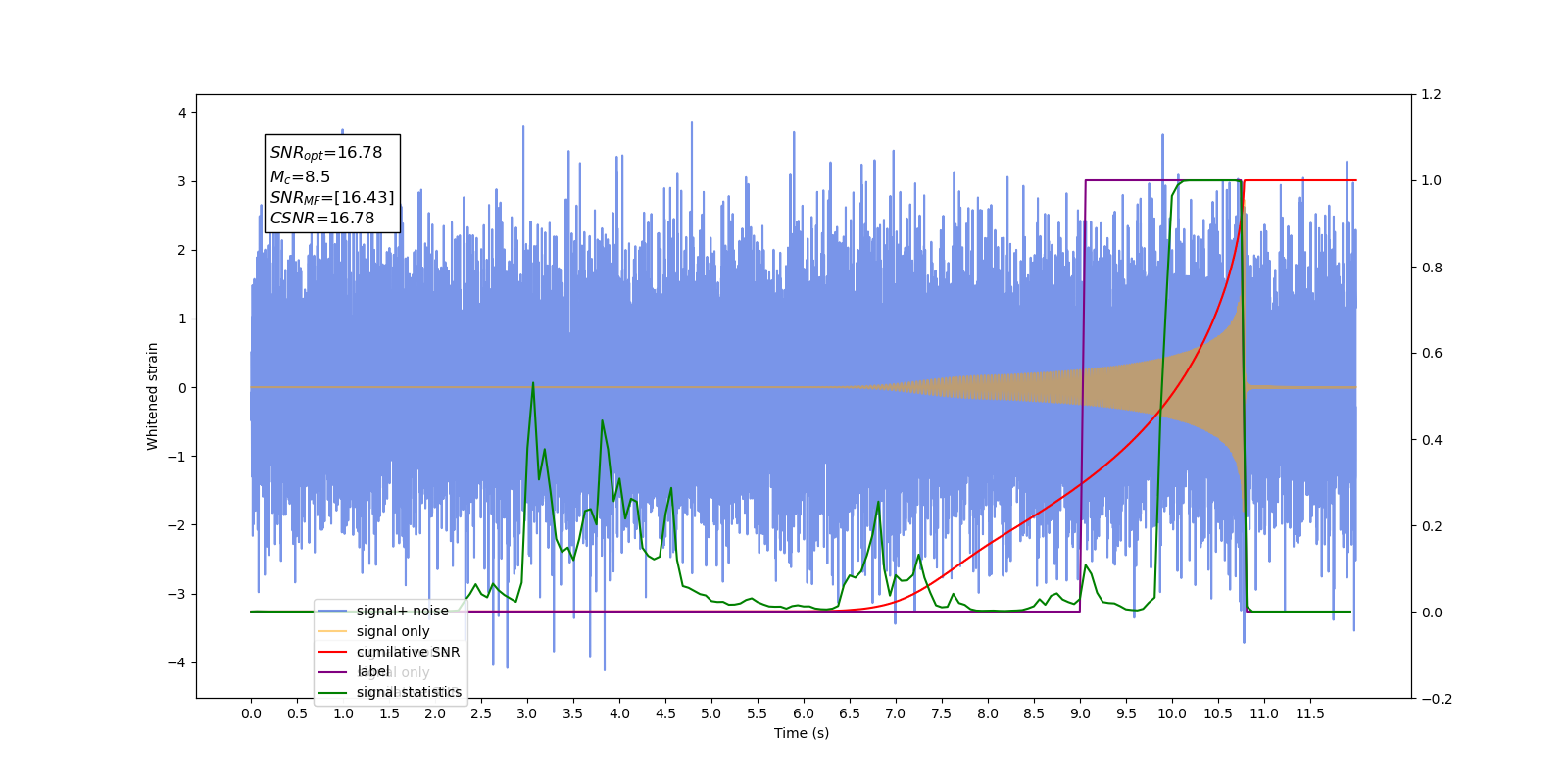Viewport: 1568px width, 784px height.
Task: Click the 1.2 tick label on right axis
Action: coord(1432,95)
